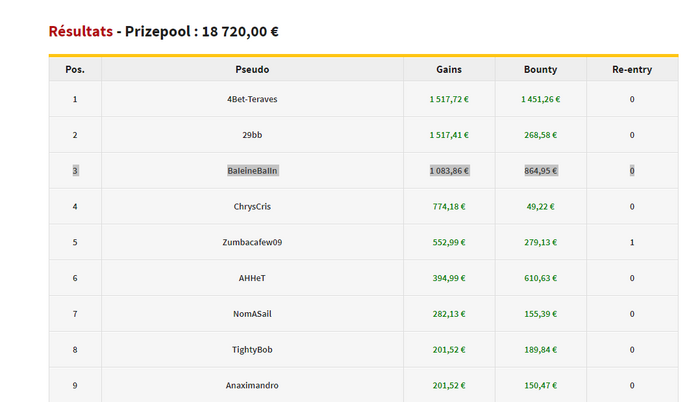Image resolution: width=700 pixels, height=402 pixels.
Task: Click bounty amount 1 451,26 €
Action: (x=540, y=99)
